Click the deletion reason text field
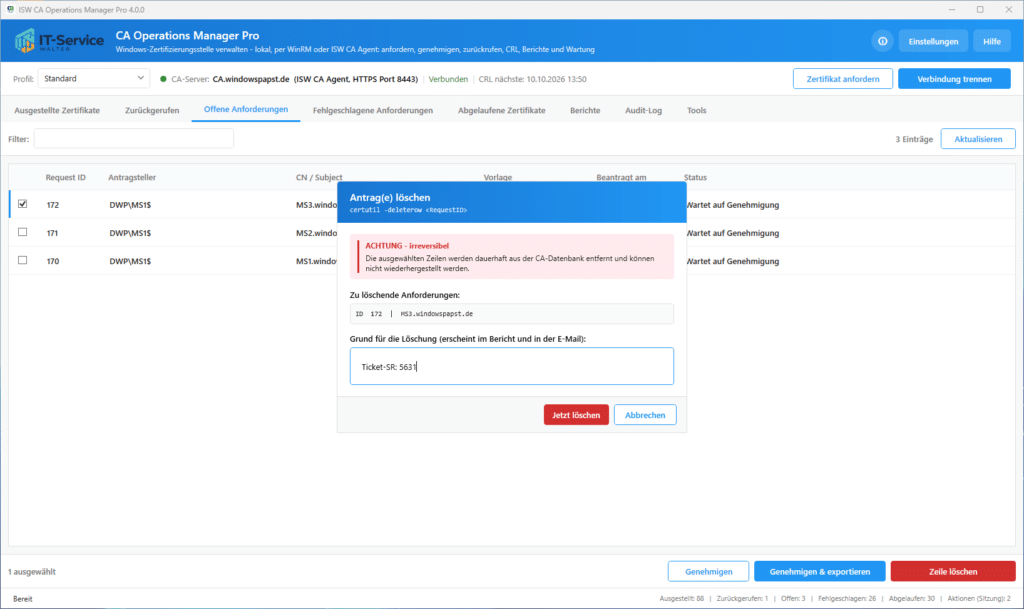Viewport: 1024px width, 609px height. point(511,366)
